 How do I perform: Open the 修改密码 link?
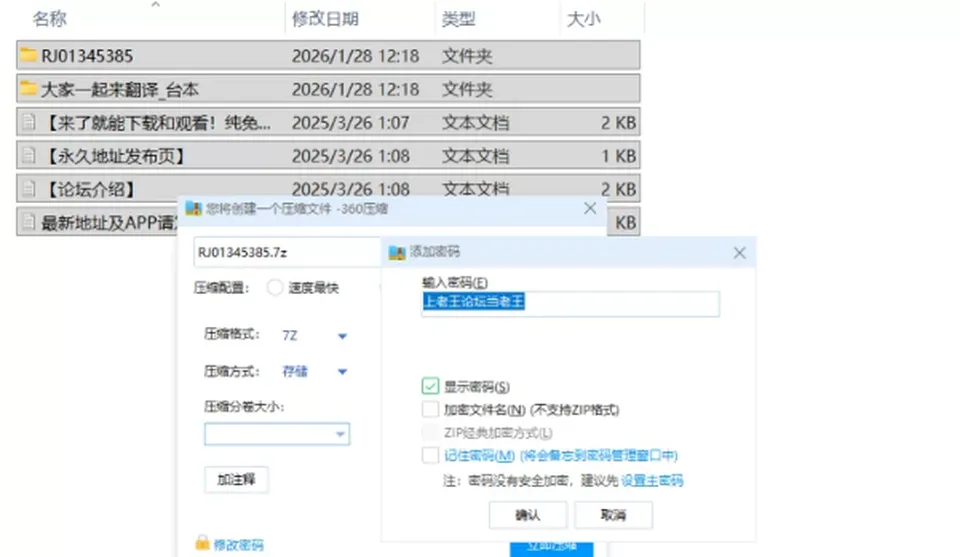click(239, 544)
